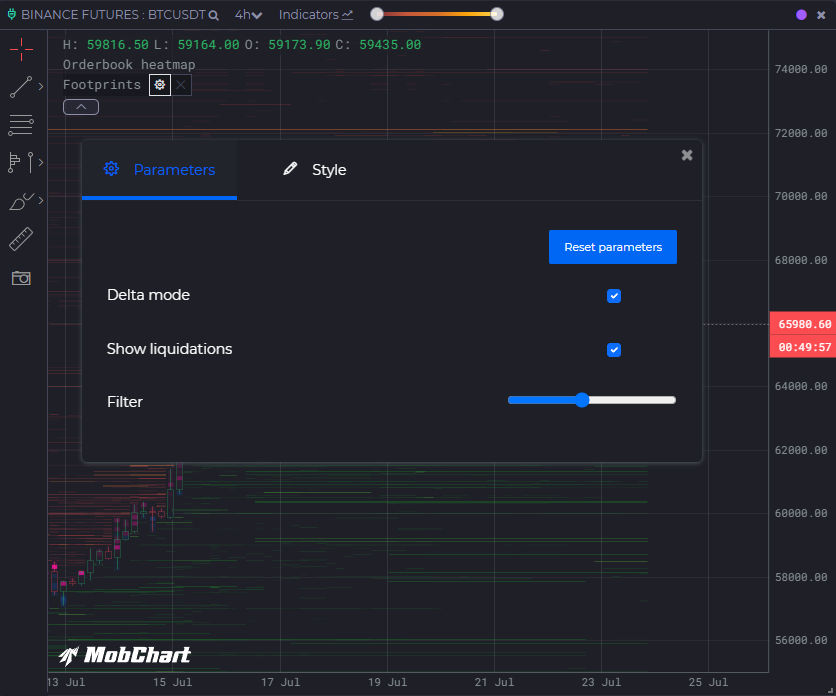Click the Footprints indicator label
The image size is (836, 696).
click(102, 85)
